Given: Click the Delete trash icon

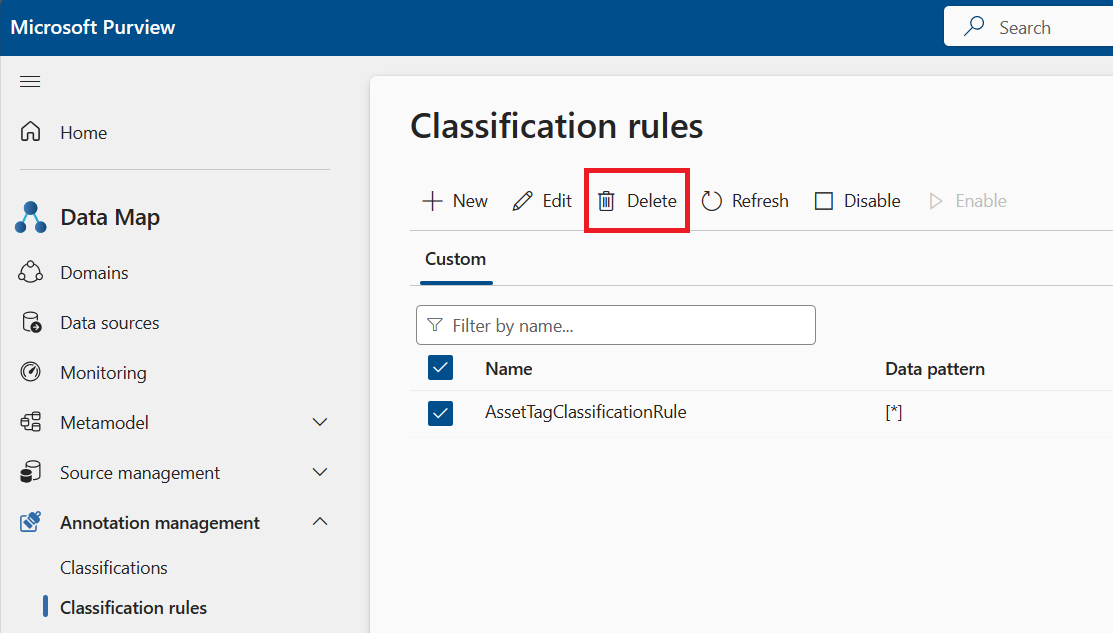Looking at the screenshot, I should pos(606,200).
